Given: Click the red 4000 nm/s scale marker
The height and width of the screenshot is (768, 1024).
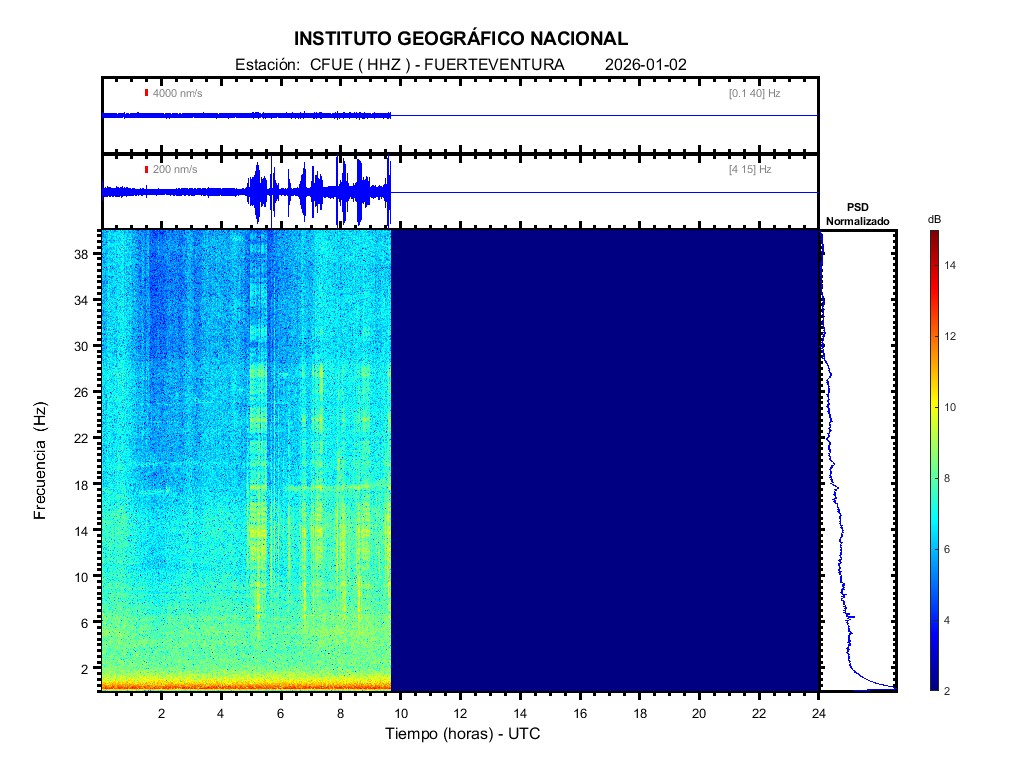Looking at the screenshot, I should pyautogui.click(x=146, y=93).
